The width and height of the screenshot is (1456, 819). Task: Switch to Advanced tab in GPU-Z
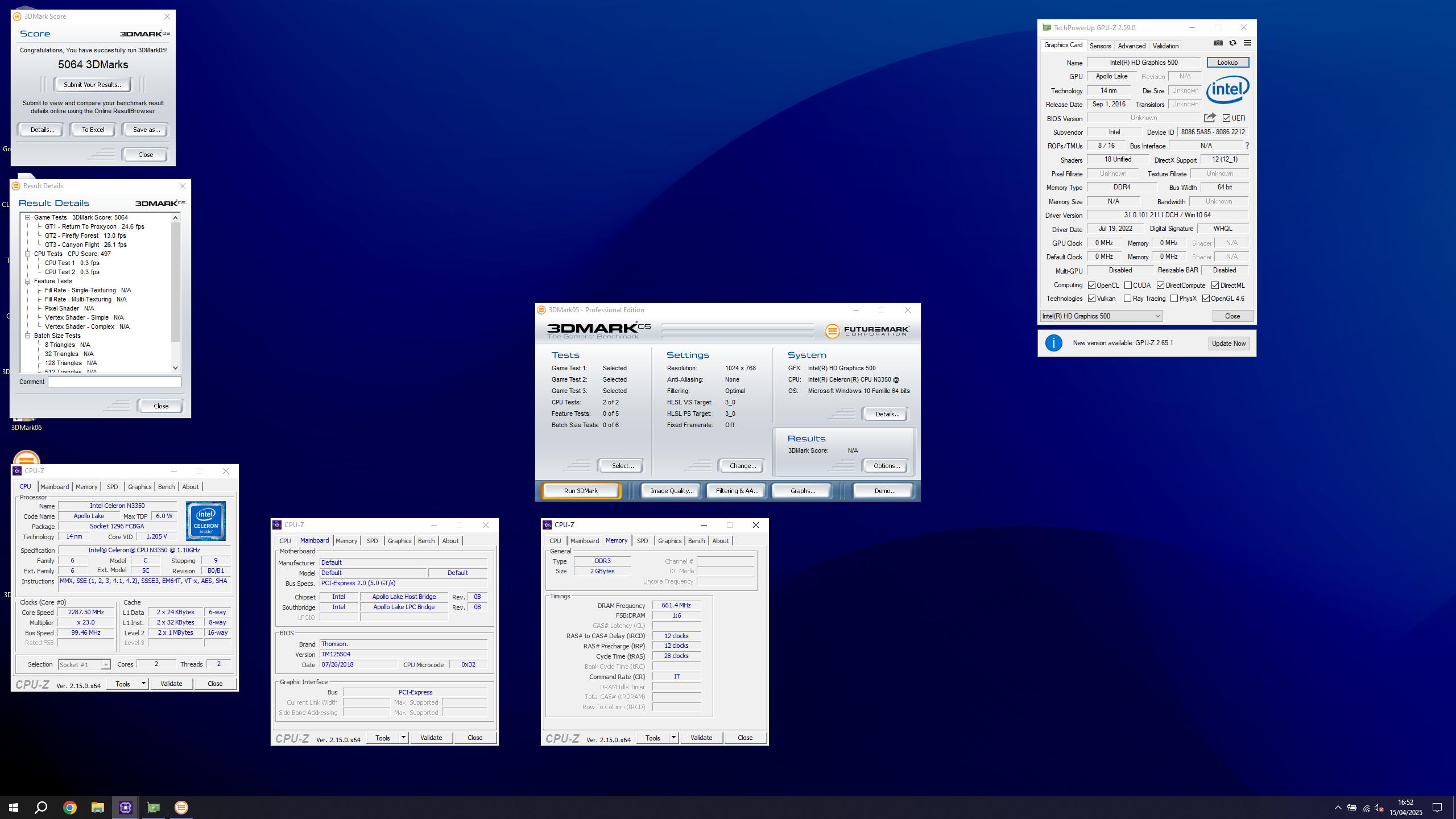(1131, 46)
